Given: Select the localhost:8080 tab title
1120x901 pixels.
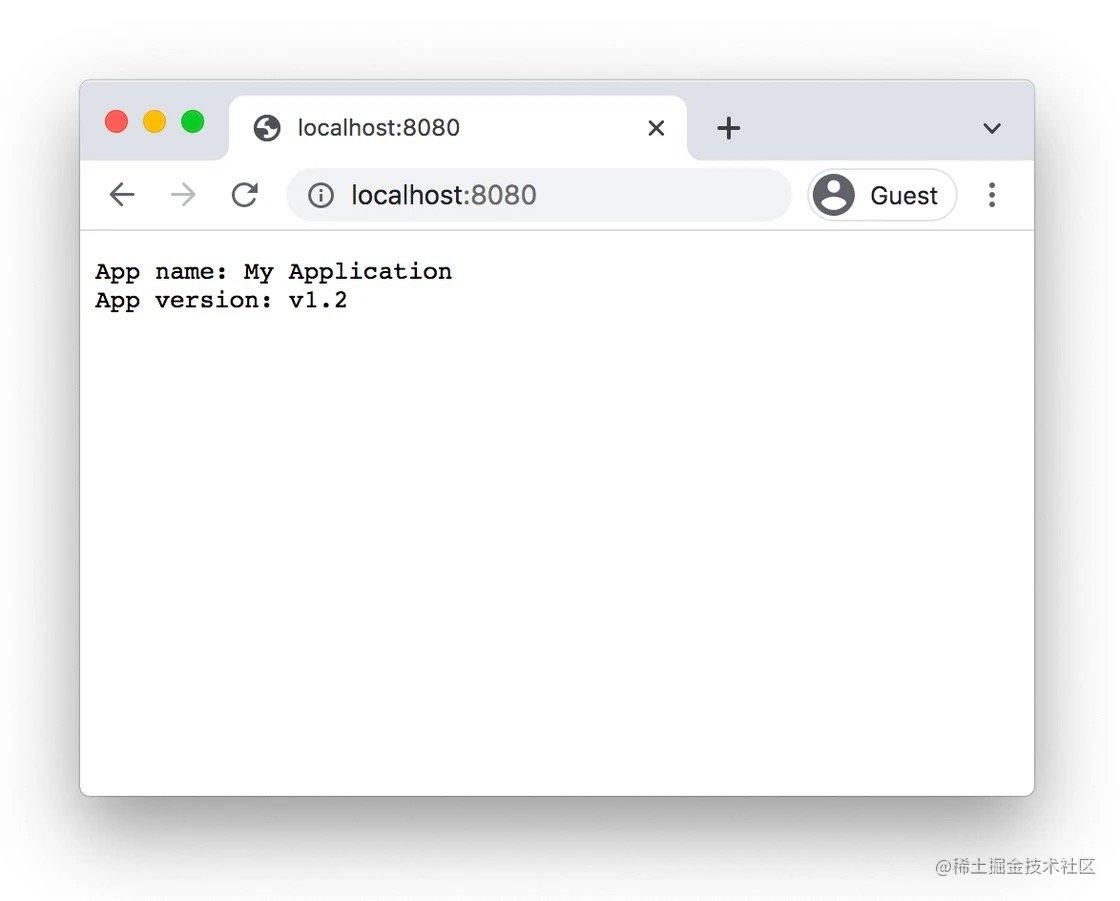Looking at the screenshot, I should (x=379, y=128).
